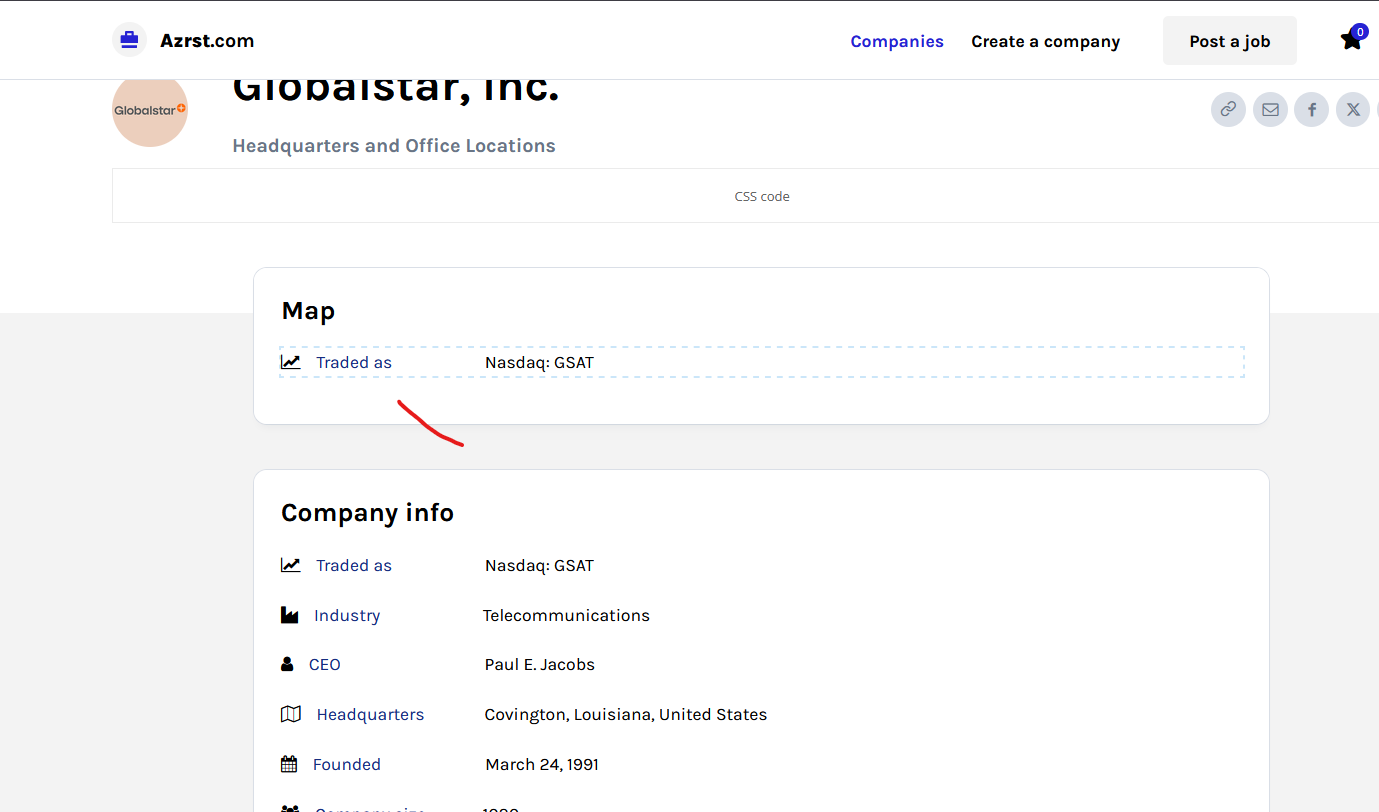Click the Azrst.com briefcase logo icon
Image resolution: width=1379 pixels, height=812 pixels.
click(129, 40)
